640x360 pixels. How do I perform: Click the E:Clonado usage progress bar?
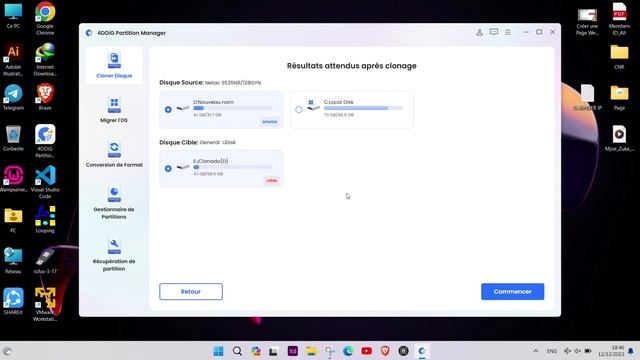tap(233, 167)
